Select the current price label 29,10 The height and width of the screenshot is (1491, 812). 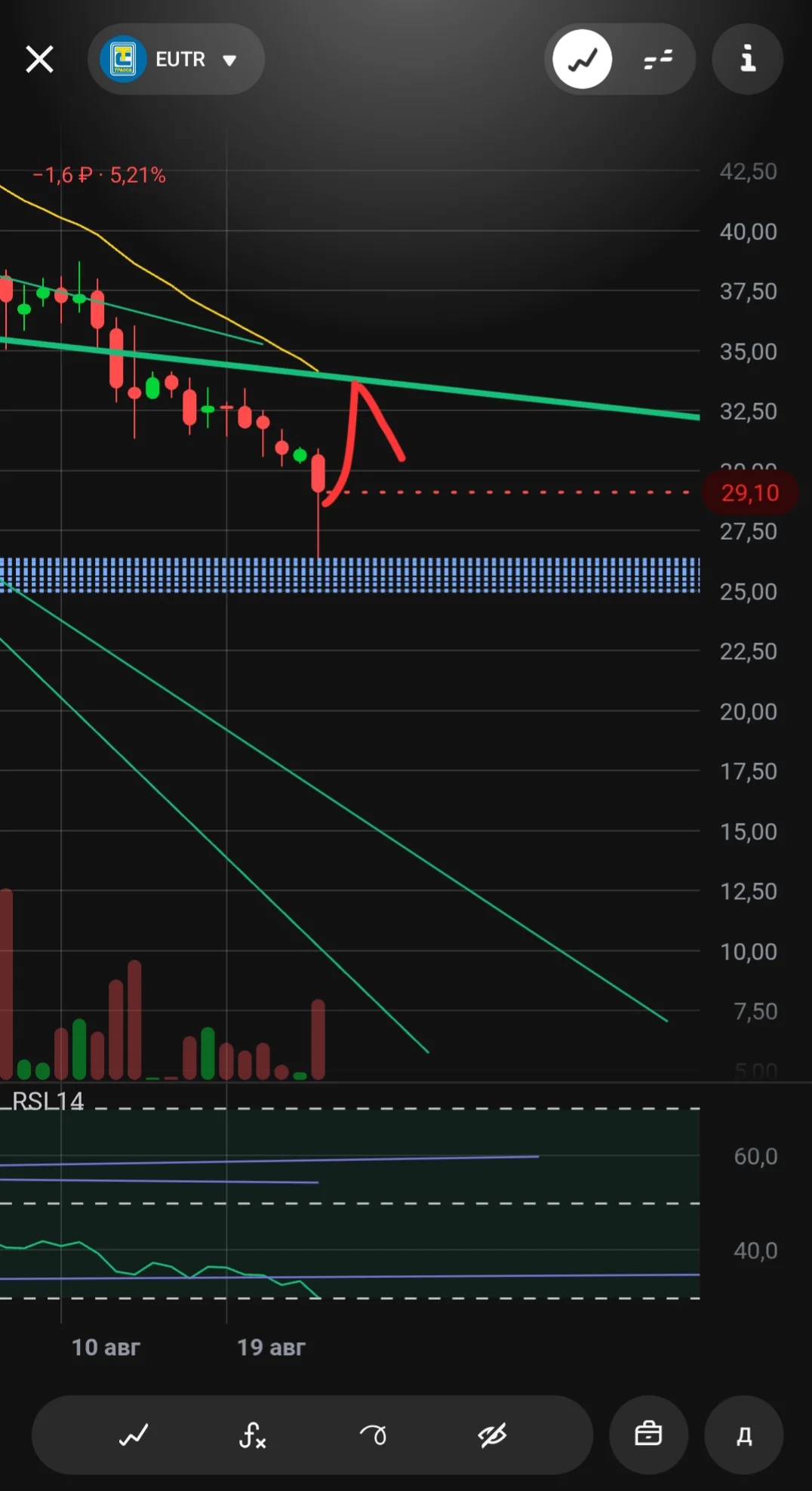click(750, 493)
